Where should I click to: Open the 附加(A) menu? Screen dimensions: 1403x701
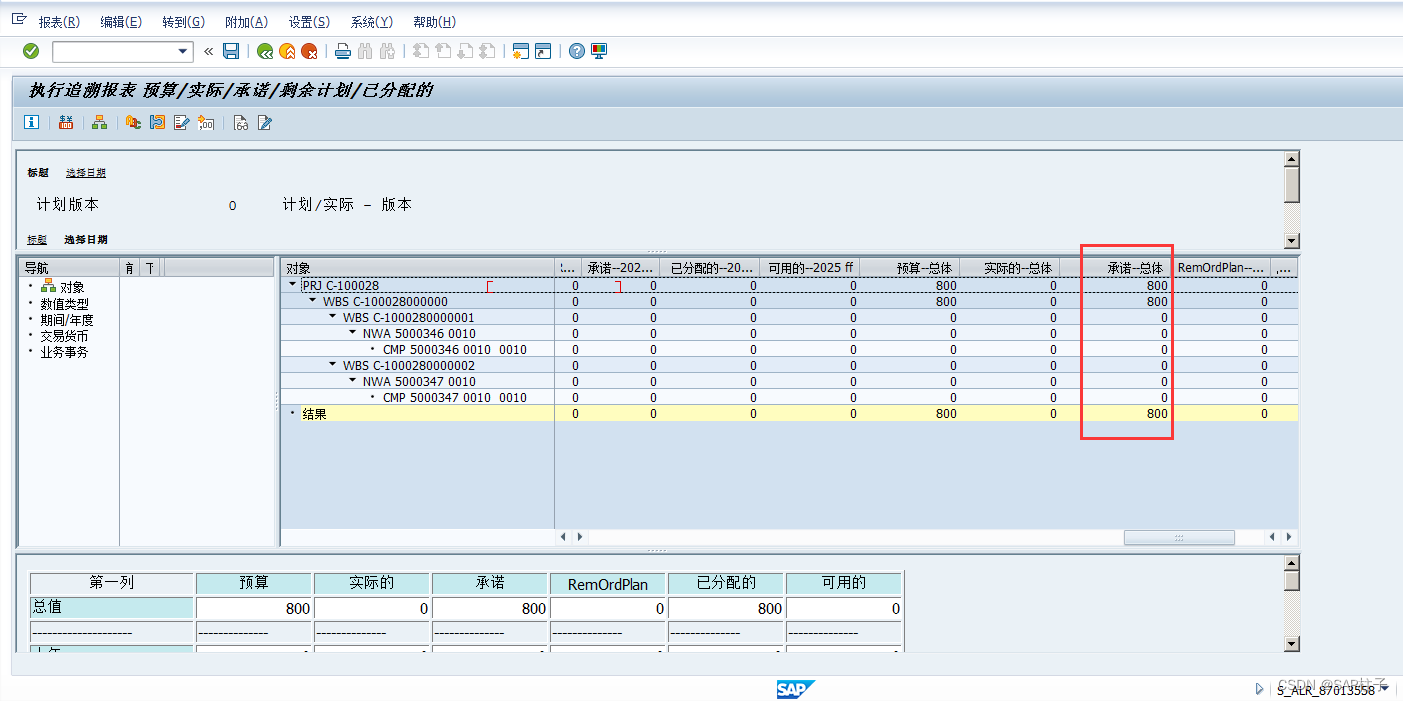click(x=246, y=22)
